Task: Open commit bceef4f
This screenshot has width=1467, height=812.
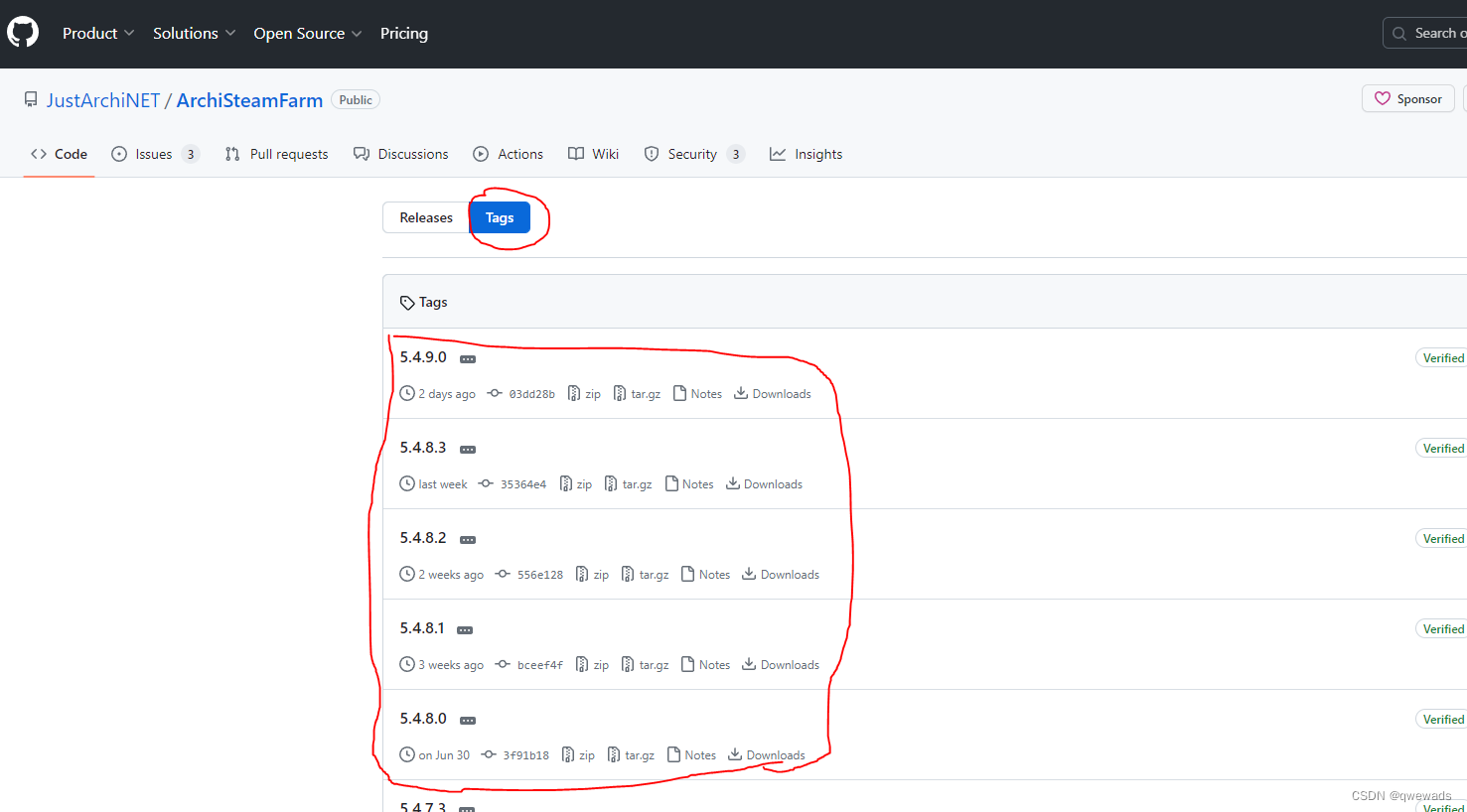Action: pos(529,665)
